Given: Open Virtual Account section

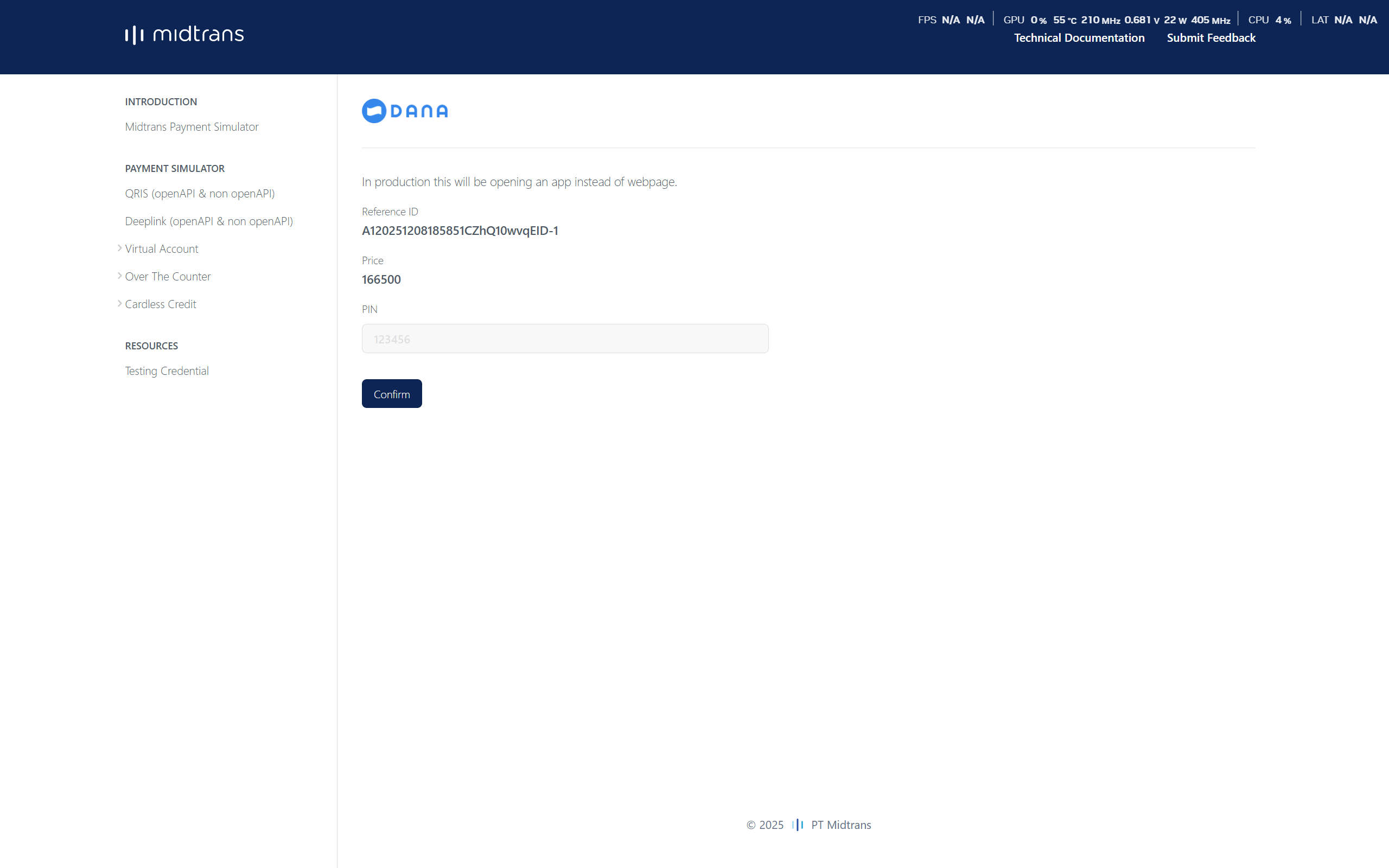Looking at the screenshot, I should point(161,248).
